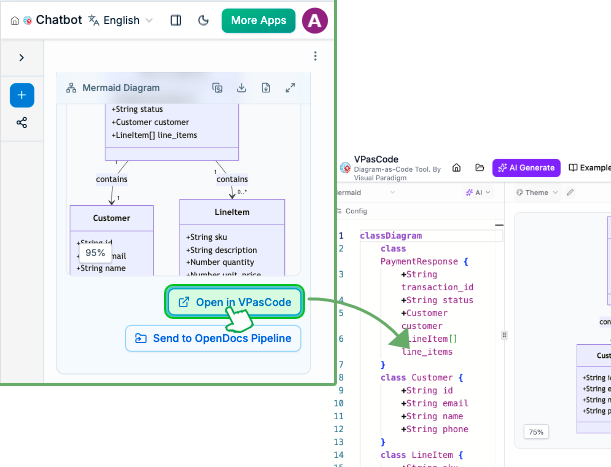Click the AI Generate button
This screenshot has height=467, width=611.
526,168
